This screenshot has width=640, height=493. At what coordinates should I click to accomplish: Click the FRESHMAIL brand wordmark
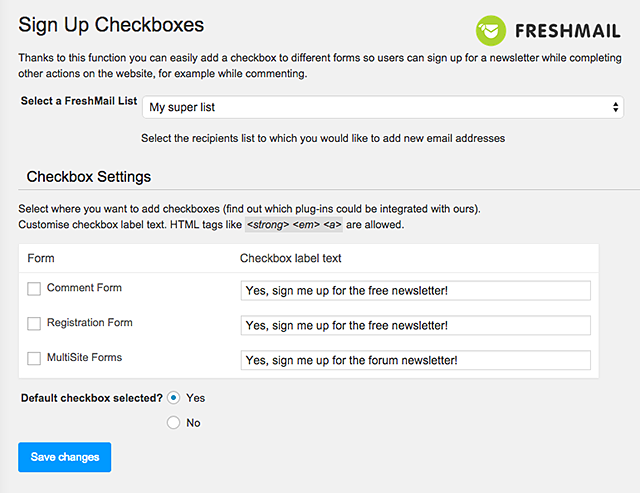pyautogui.click(x=568, y=31)
